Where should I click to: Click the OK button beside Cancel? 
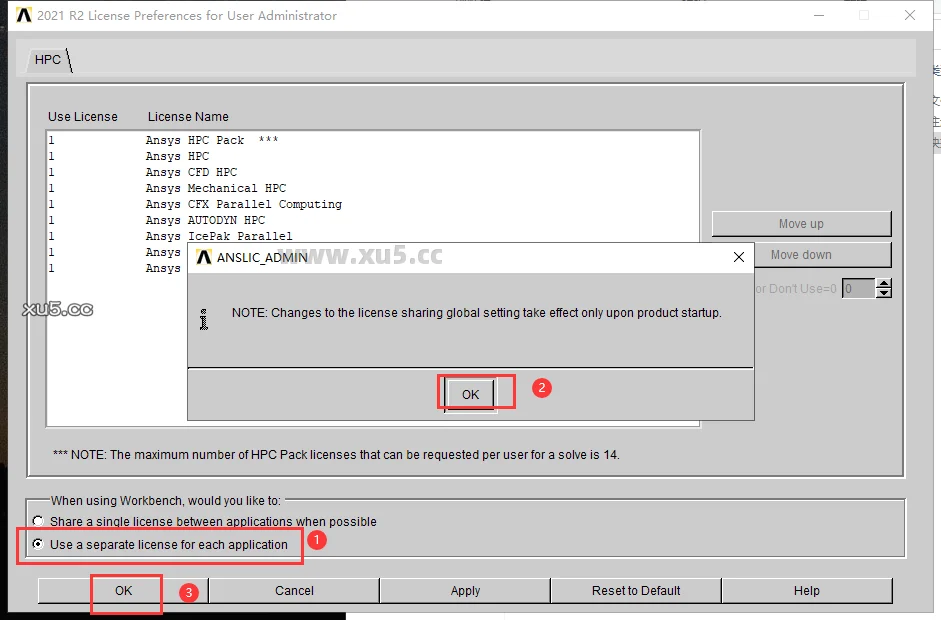pyautogui.click(x=123, y=591)
